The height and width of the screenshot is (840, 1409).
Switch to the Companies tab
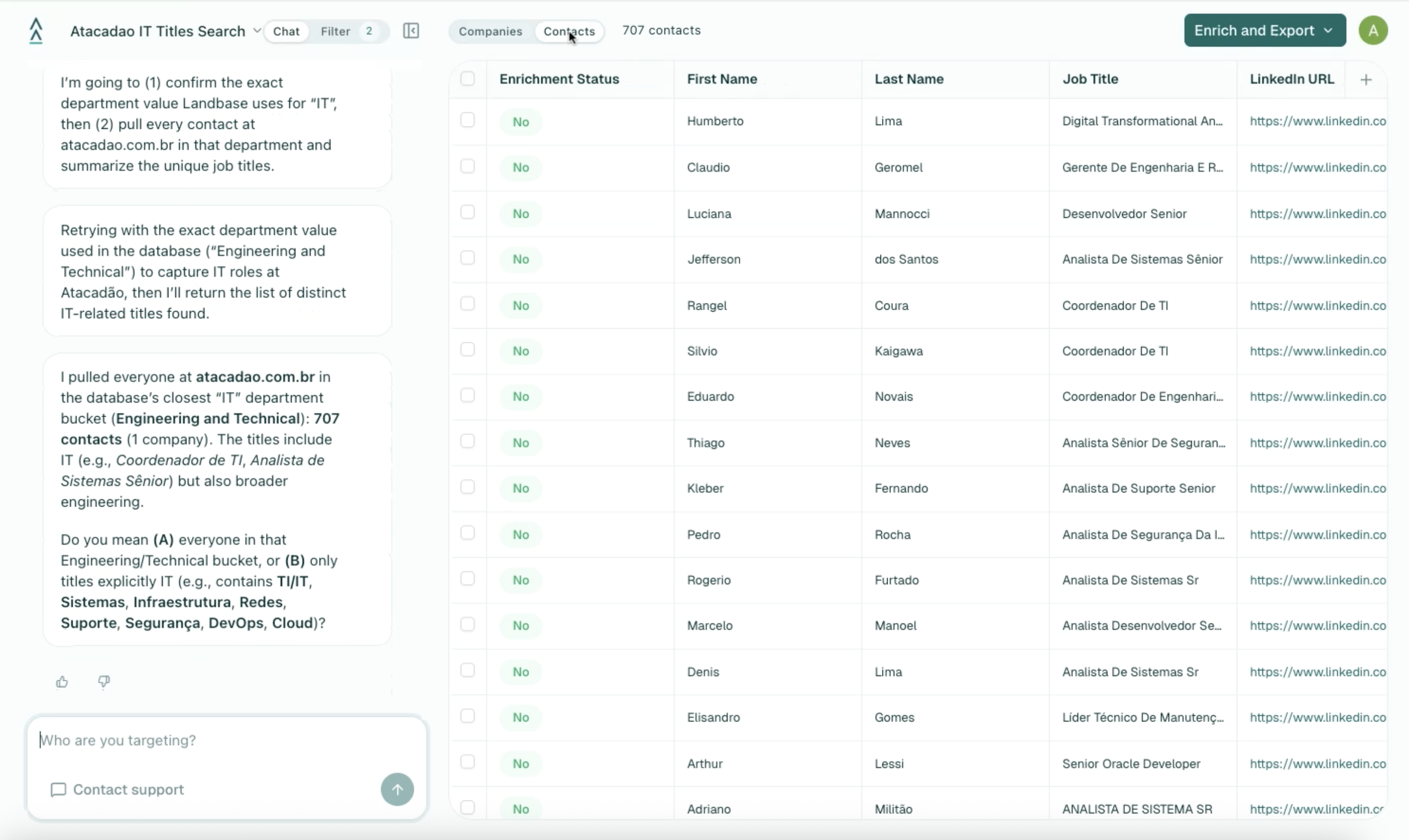490,31
